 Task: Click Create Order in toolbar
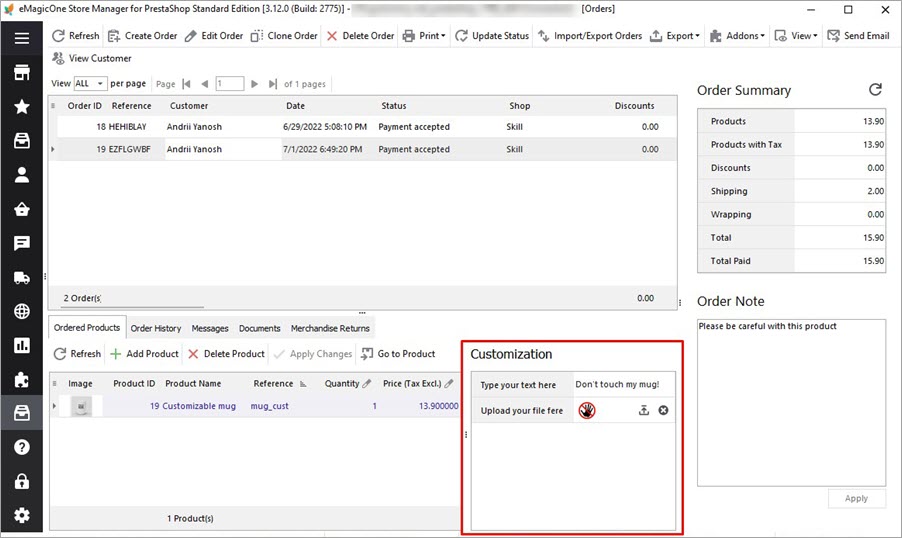143,36
